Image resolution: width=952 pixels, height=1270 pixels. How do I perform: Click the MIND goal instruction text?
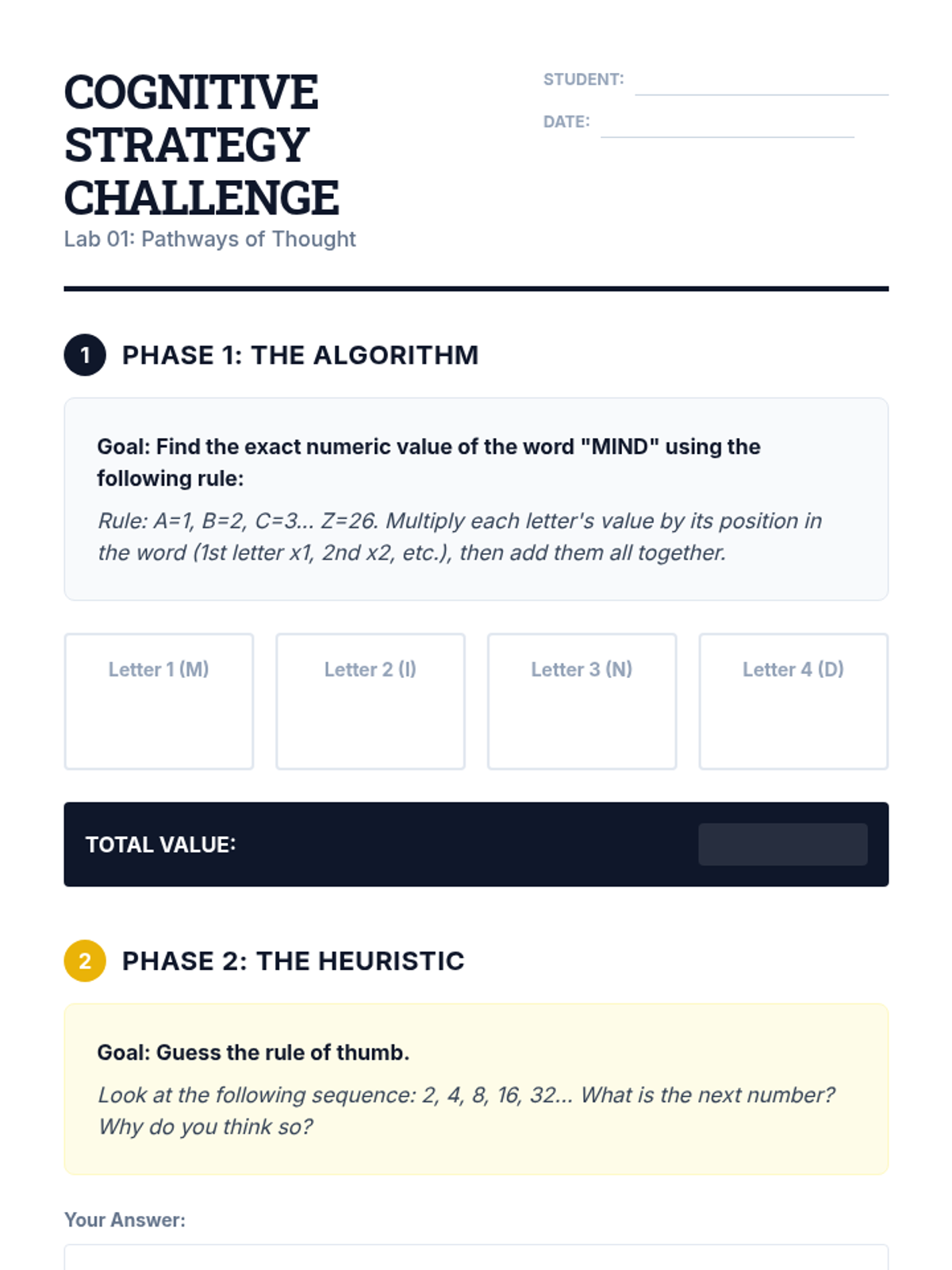(428, 463)
